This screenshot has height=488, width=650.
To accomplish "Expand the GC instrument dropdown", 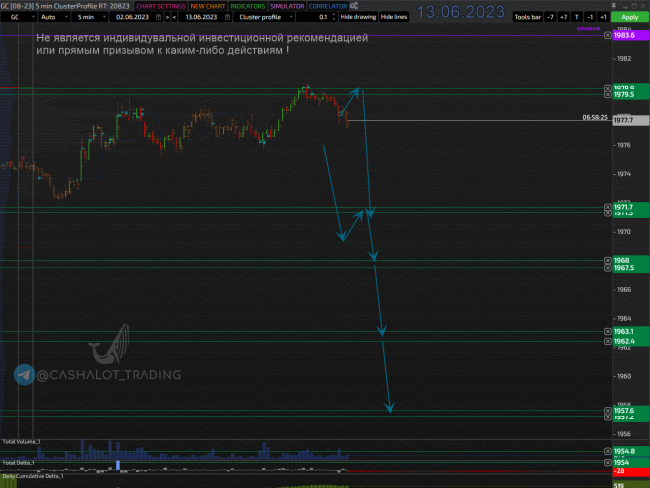I will coord(19,17).
